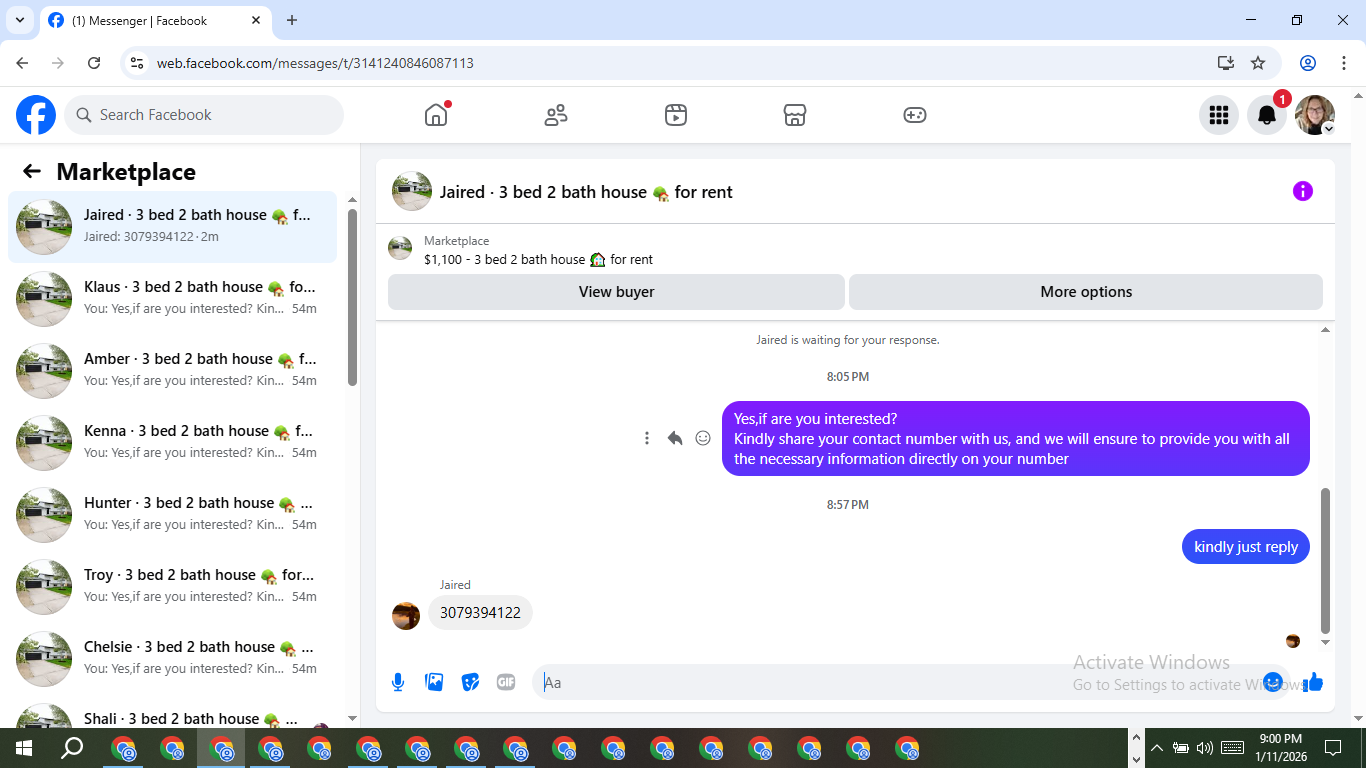Open more options dots beside purple message
The width and height of the screenshot is (1366, 768).
click(647, 438)
